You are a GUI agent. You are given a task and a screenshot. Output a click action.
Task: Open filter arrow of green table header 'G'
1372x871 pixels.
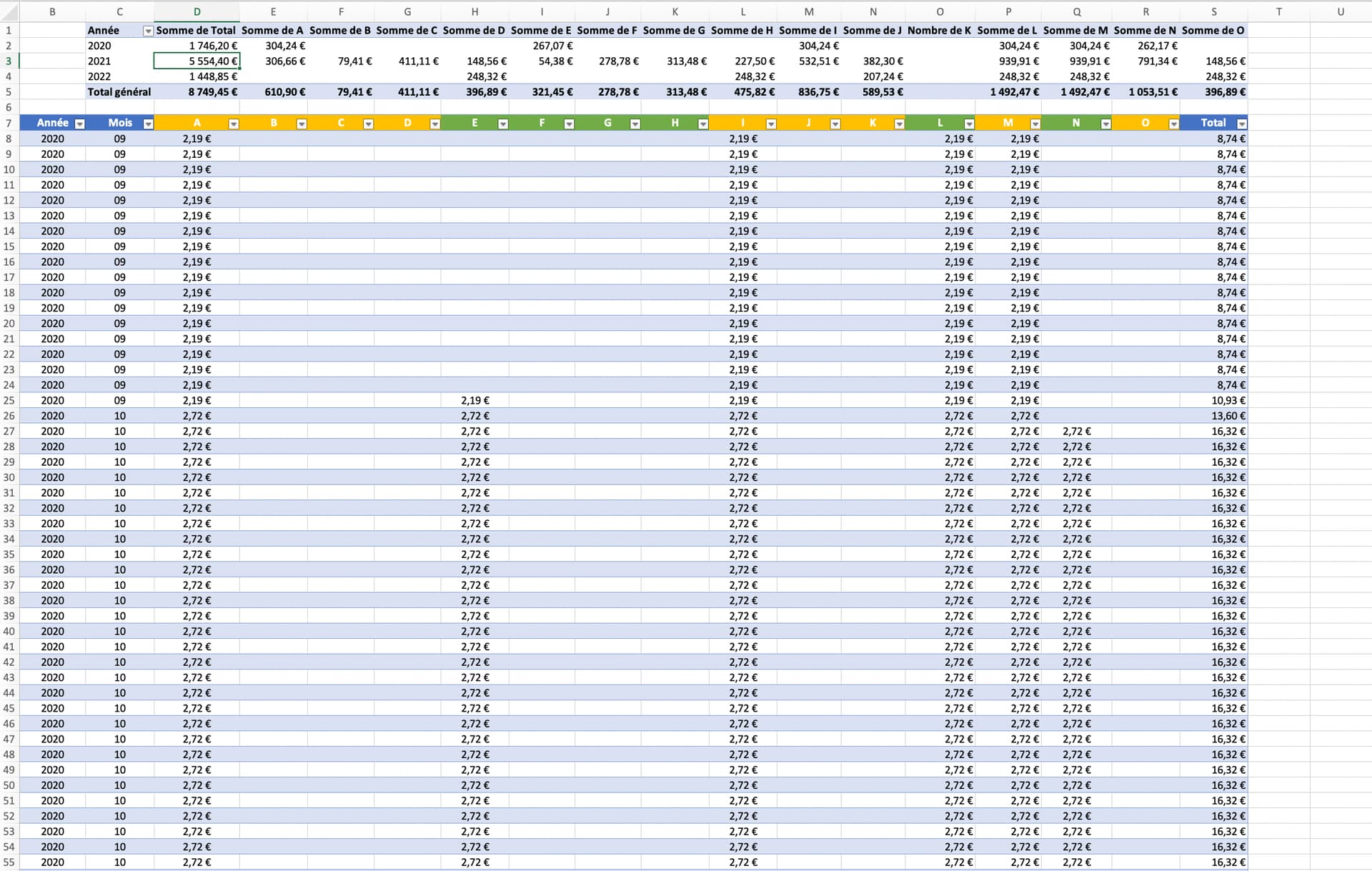[635, 124]
